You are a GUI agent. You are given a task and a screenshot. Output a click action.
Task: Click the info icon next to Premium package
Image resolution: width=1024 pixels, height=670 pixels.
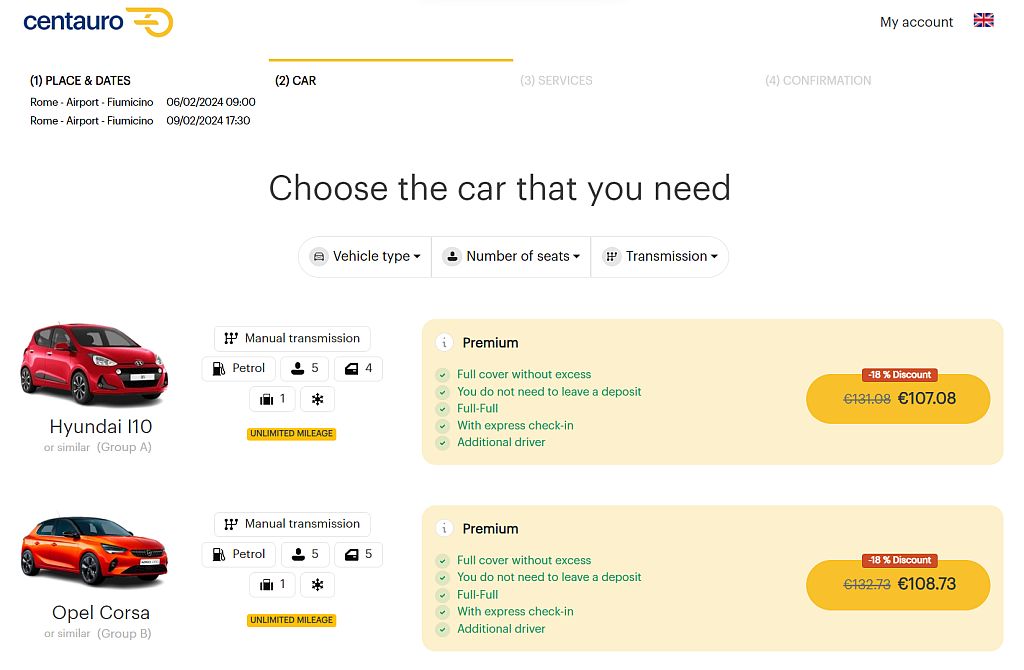pyautogui.click(x=443, y=342)
